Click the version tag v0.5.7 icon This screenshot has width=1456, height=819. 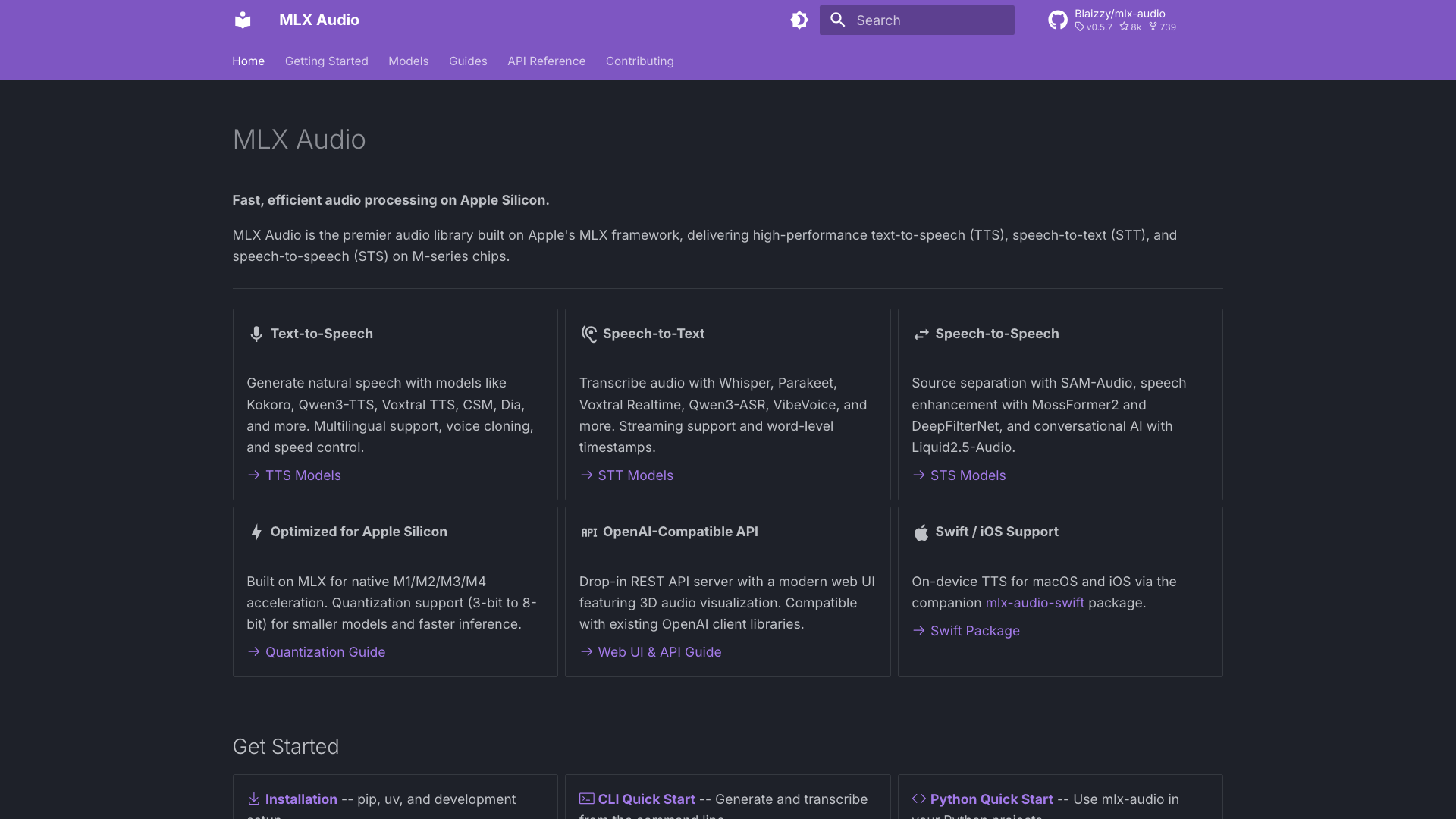tap(1079, 27)
